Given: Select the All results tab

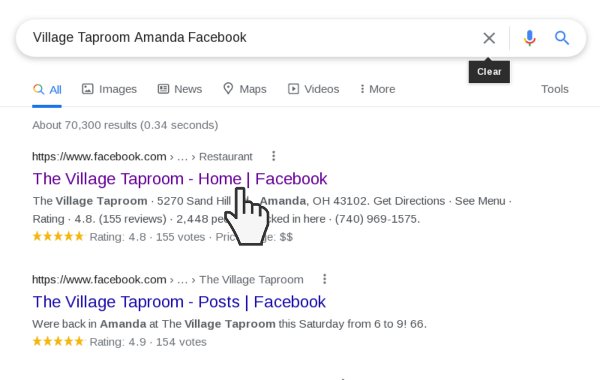Looking at the screenshot, I should (47, 90).
